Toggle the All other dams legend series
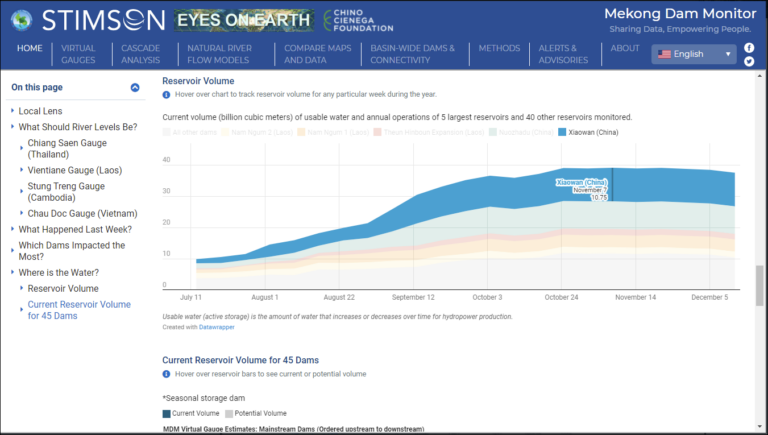 (194, 132)
